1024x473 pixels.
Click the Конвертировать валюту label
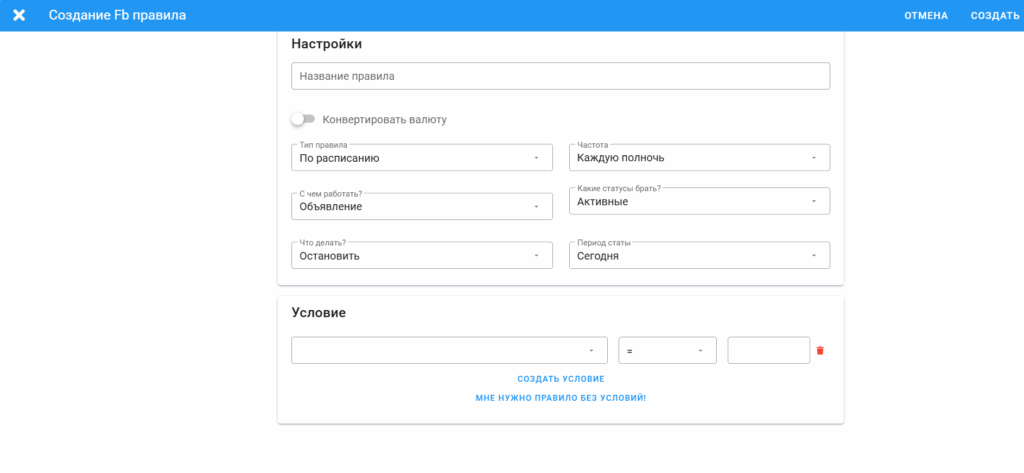pos(385,120)
